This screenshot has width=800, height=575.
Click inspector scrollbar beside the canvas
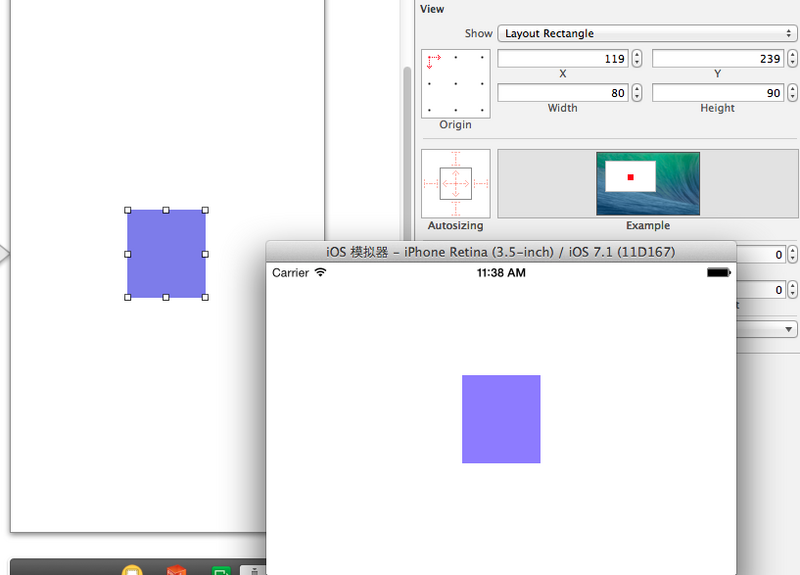point(407,153)
